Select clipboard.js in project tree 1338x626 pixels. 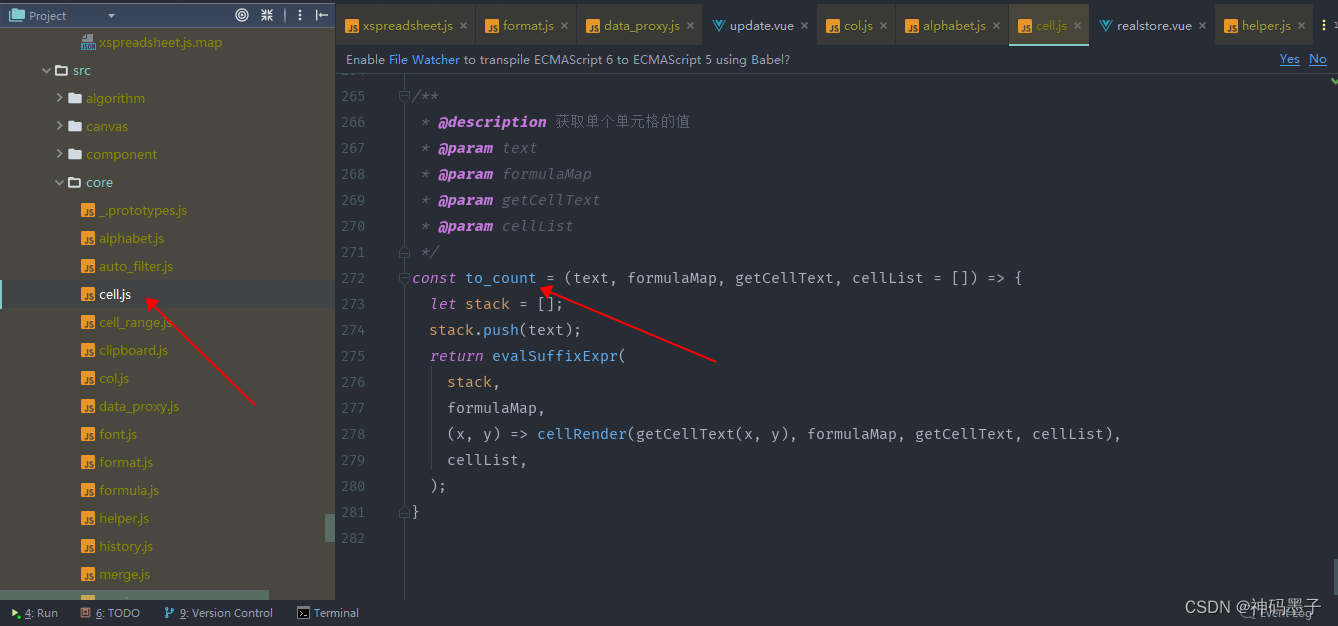tap(124, 351)
